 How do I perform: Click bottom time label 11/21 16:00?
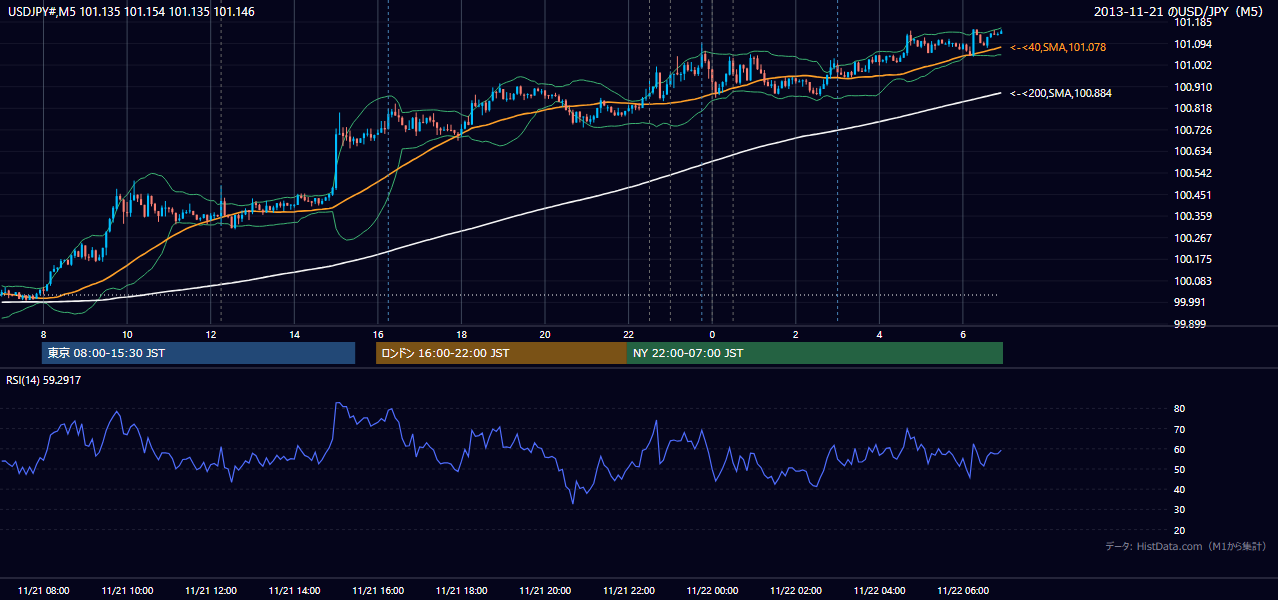point(378,591)
